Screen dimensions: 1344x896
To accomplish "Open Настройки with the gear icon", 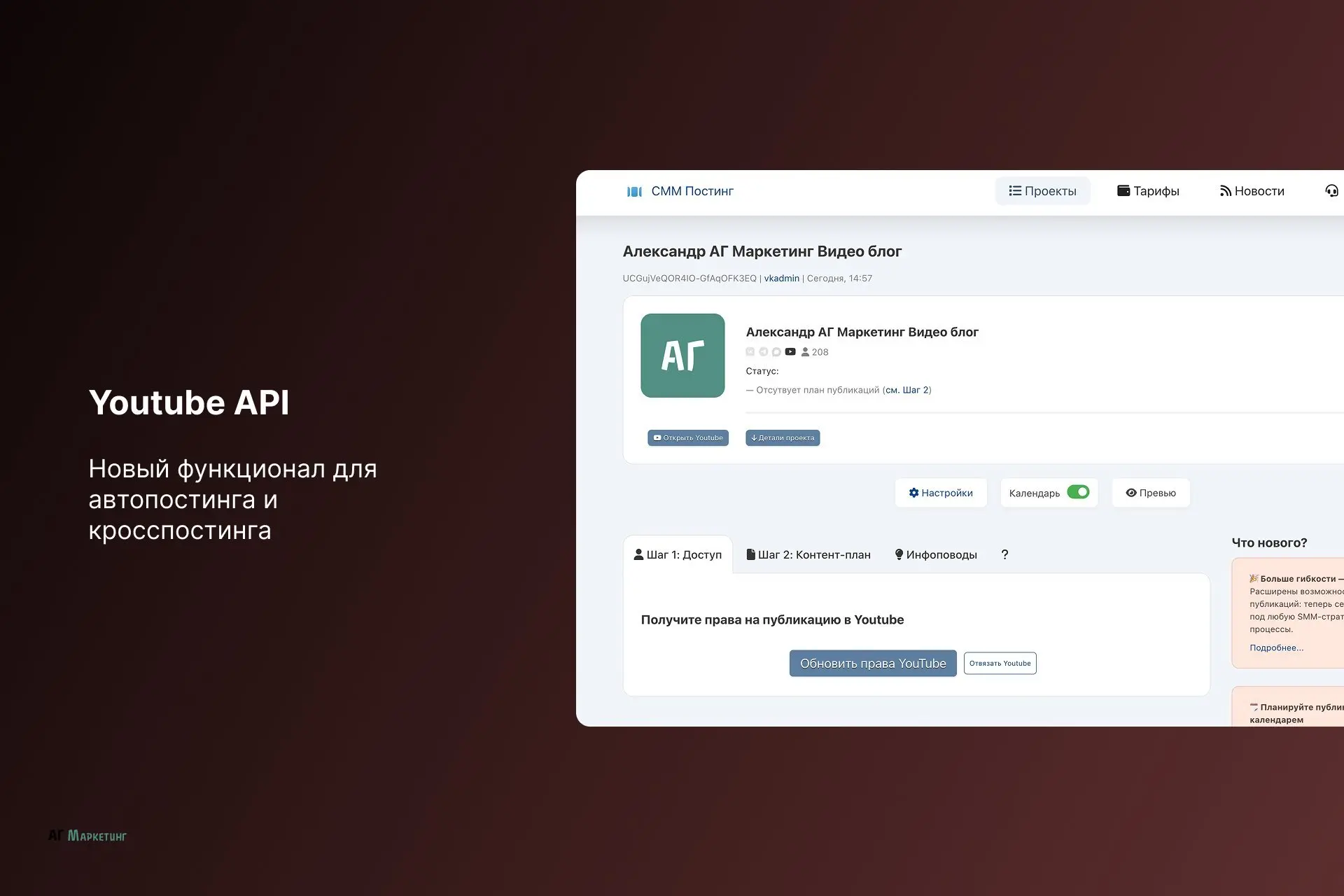I will point(941,493).
